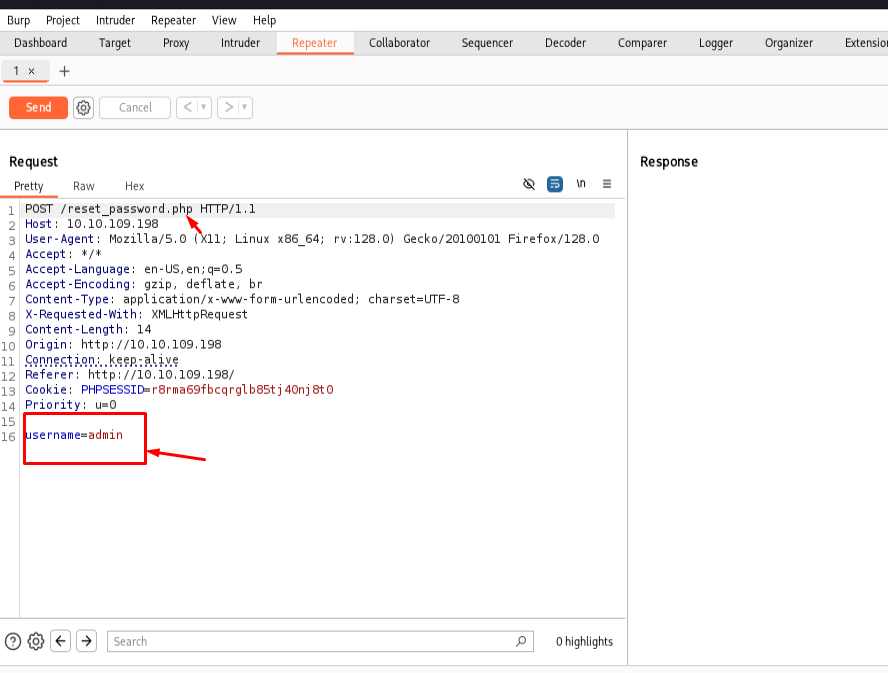This screenshot has height=673, width=888.
Task: Select the Pretty request view
Action: (29, 186)
